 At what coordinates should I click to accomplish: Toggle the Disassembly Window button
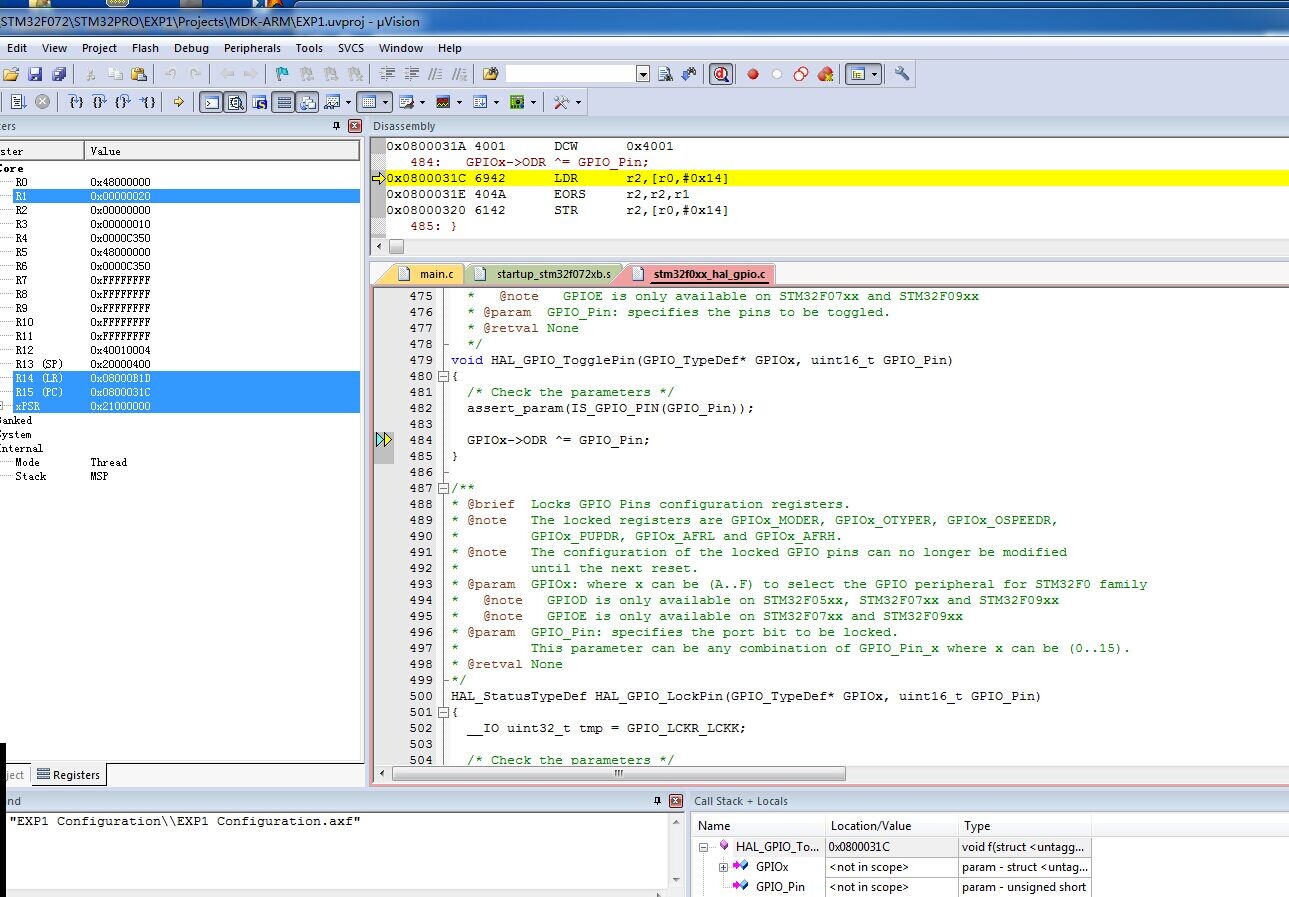235,102
